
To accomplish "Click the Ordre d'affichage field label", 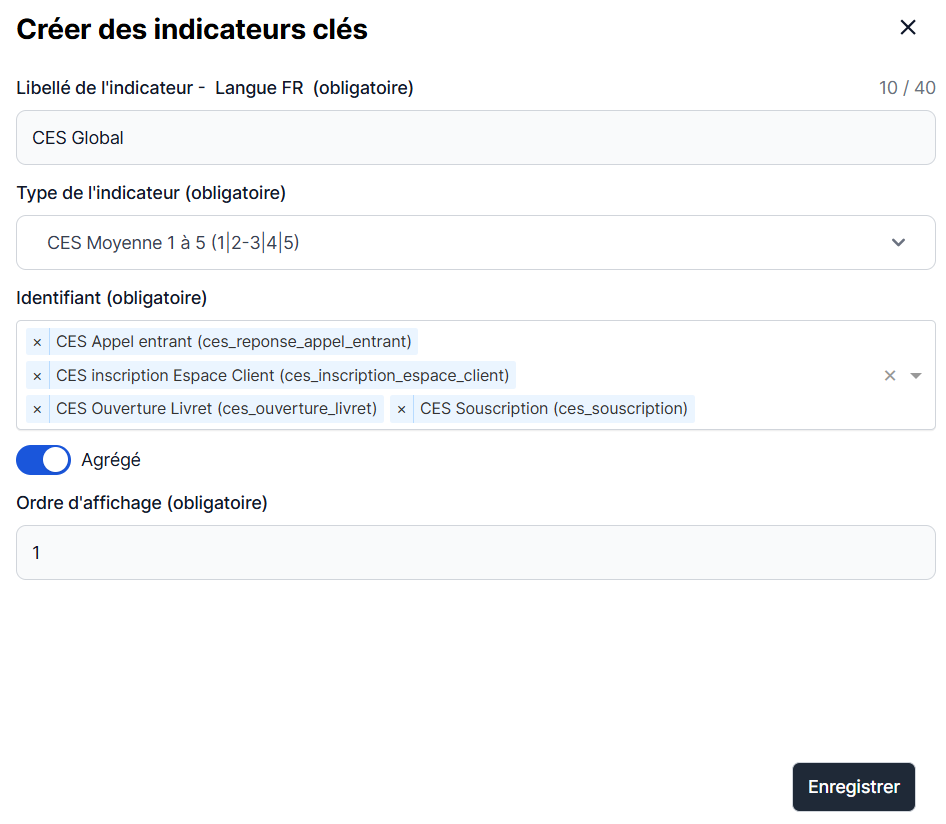I will pyautogui.click(x=142, y=503).
